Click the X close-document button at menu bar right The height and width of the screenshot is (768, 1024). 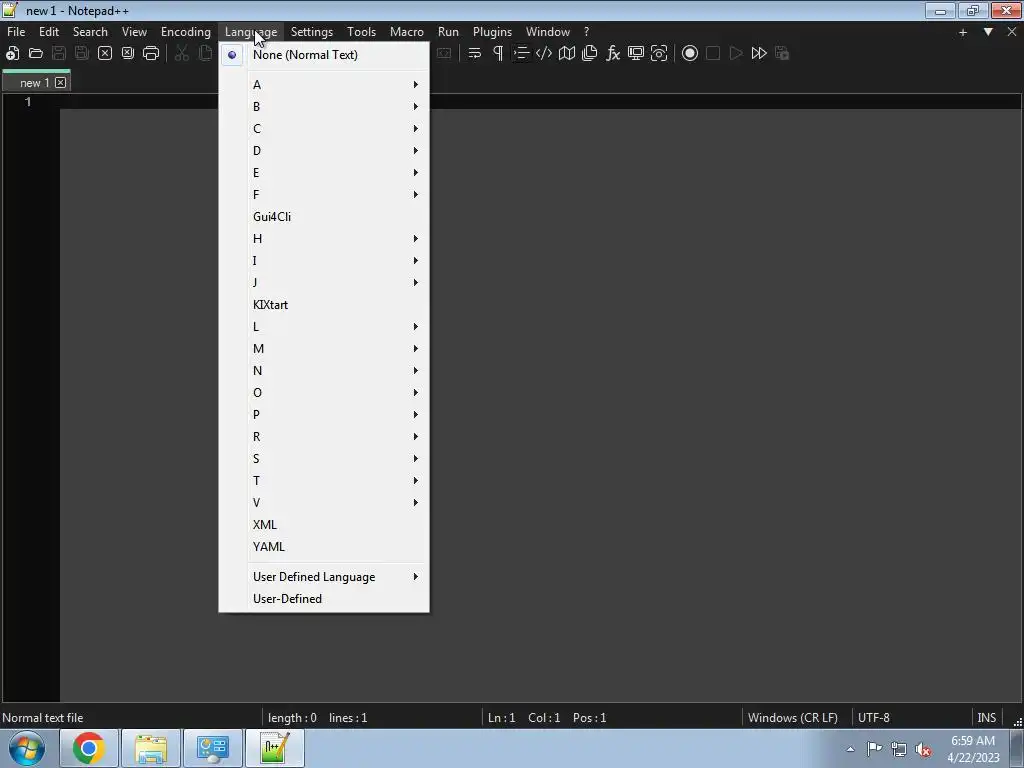click(1012, 31)
